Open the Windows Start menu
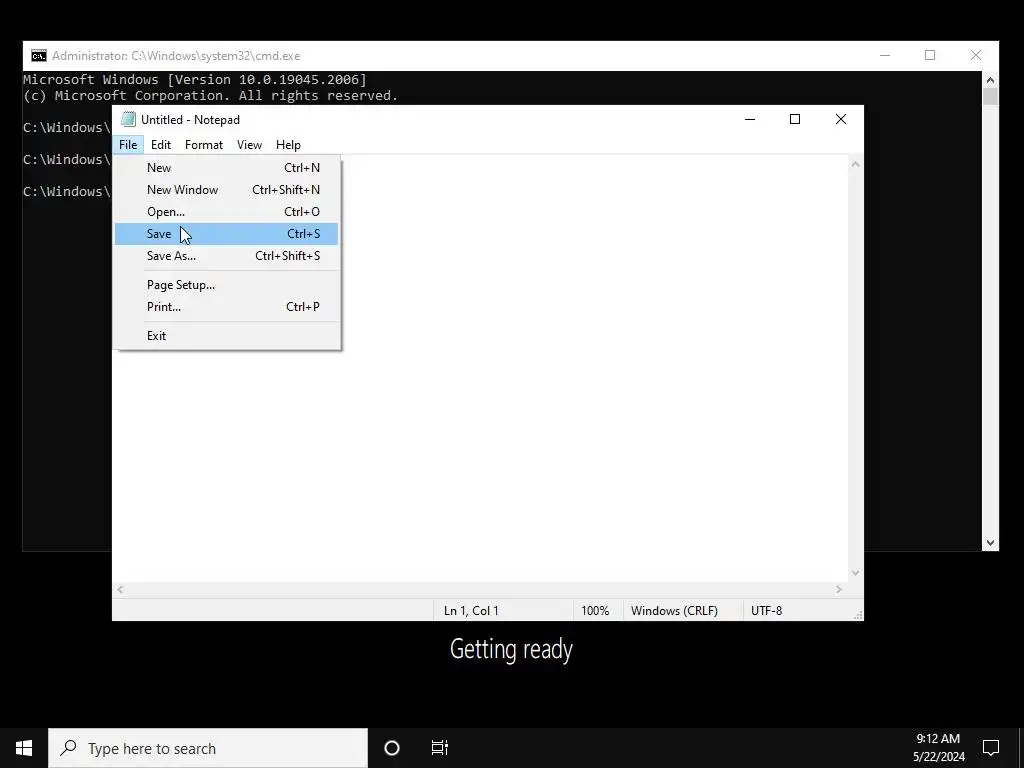This screenshot has width=1024, height=768. 24,748
